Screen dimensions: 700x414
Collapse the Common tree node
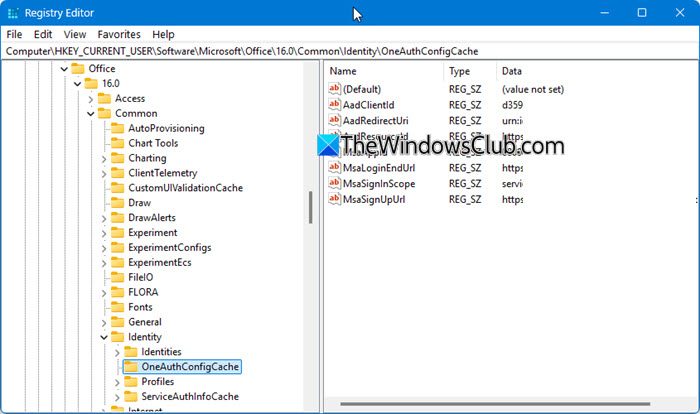click(x=91, y=114)
